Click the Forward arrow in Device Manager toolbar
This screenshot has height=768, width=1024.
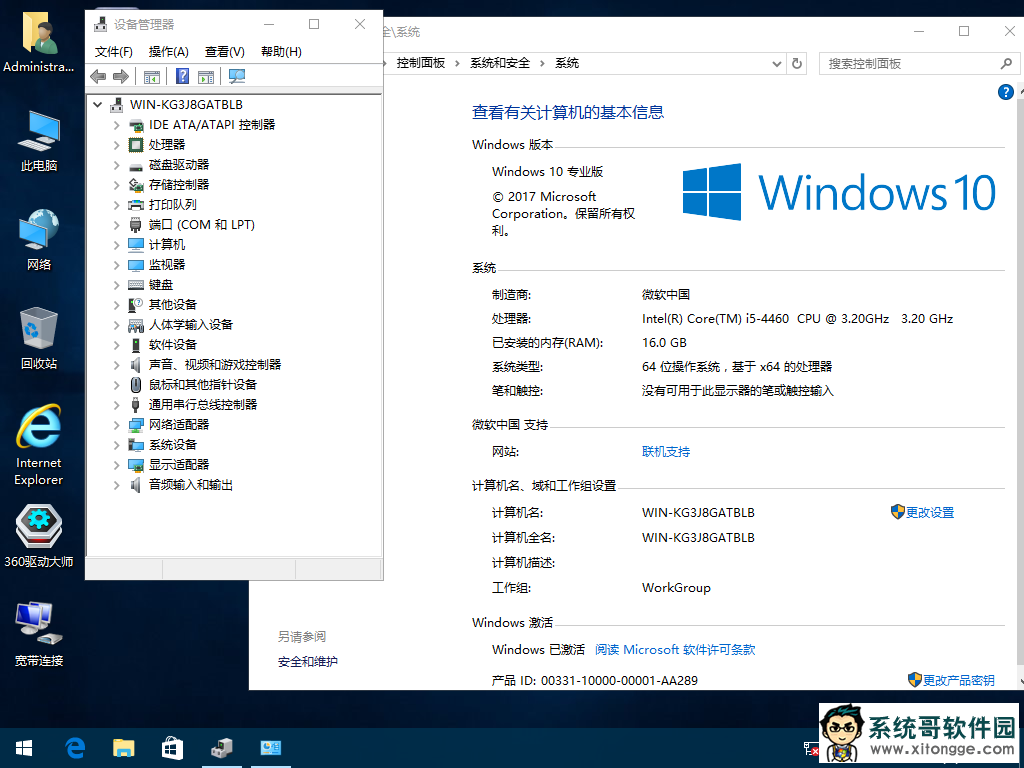point(121,77)
